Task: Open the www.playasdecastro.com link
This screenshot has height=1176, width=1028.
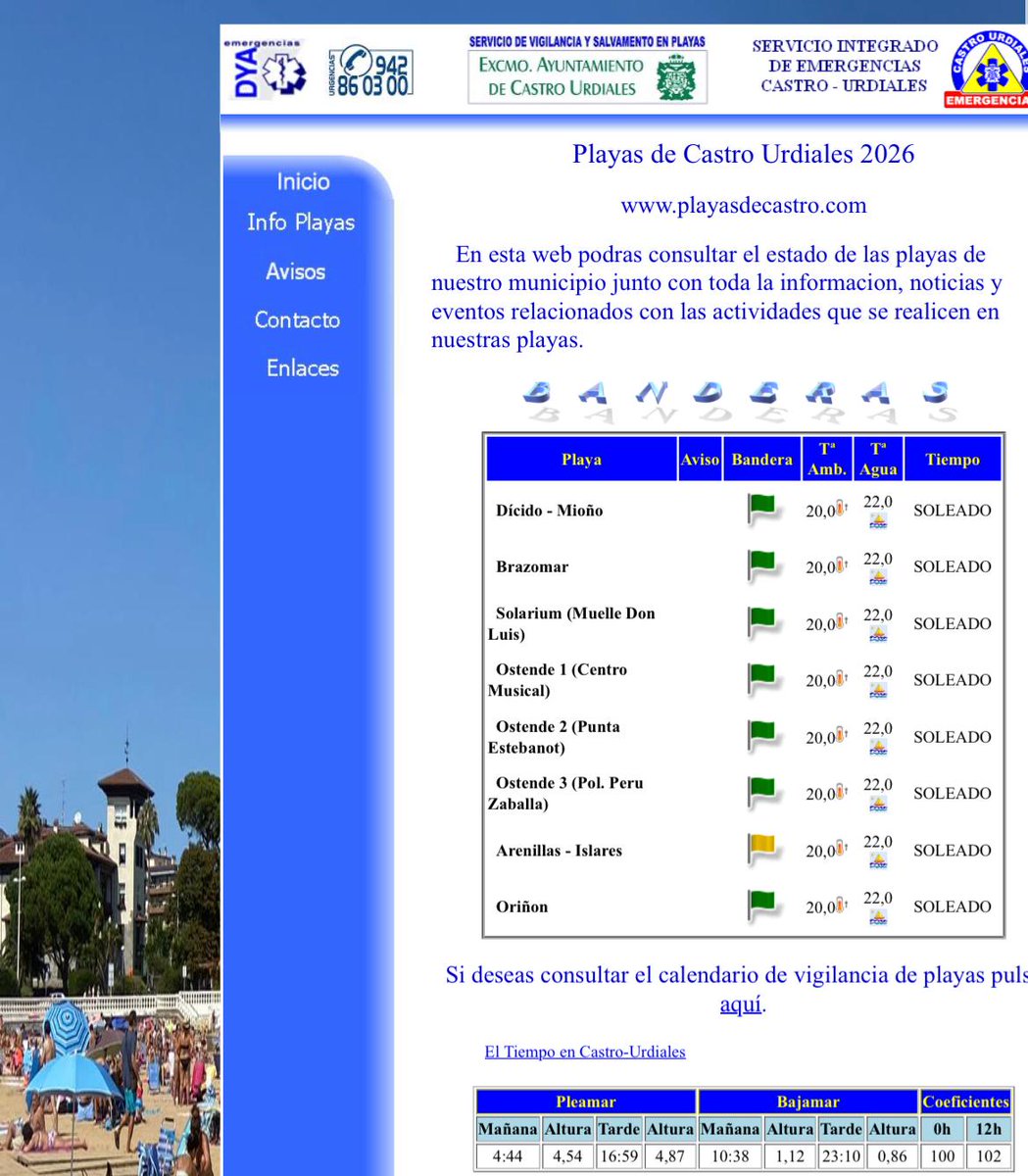Action: tap(744, 206)
